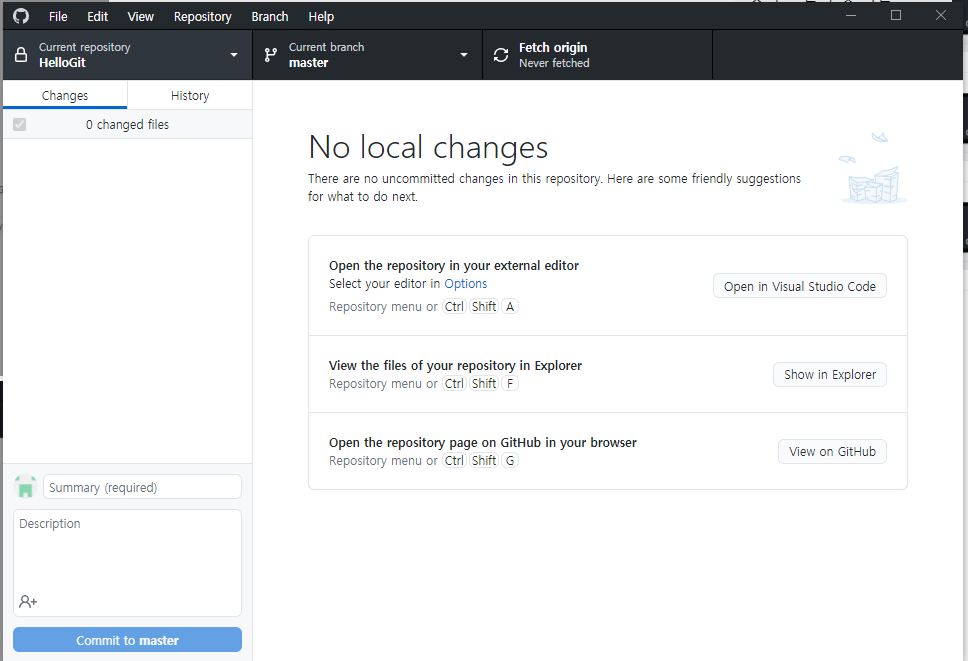The height and width of the screenshot is (661, 968).
Task: Expand the Current repository dropdown arrow
Action: 234,55
